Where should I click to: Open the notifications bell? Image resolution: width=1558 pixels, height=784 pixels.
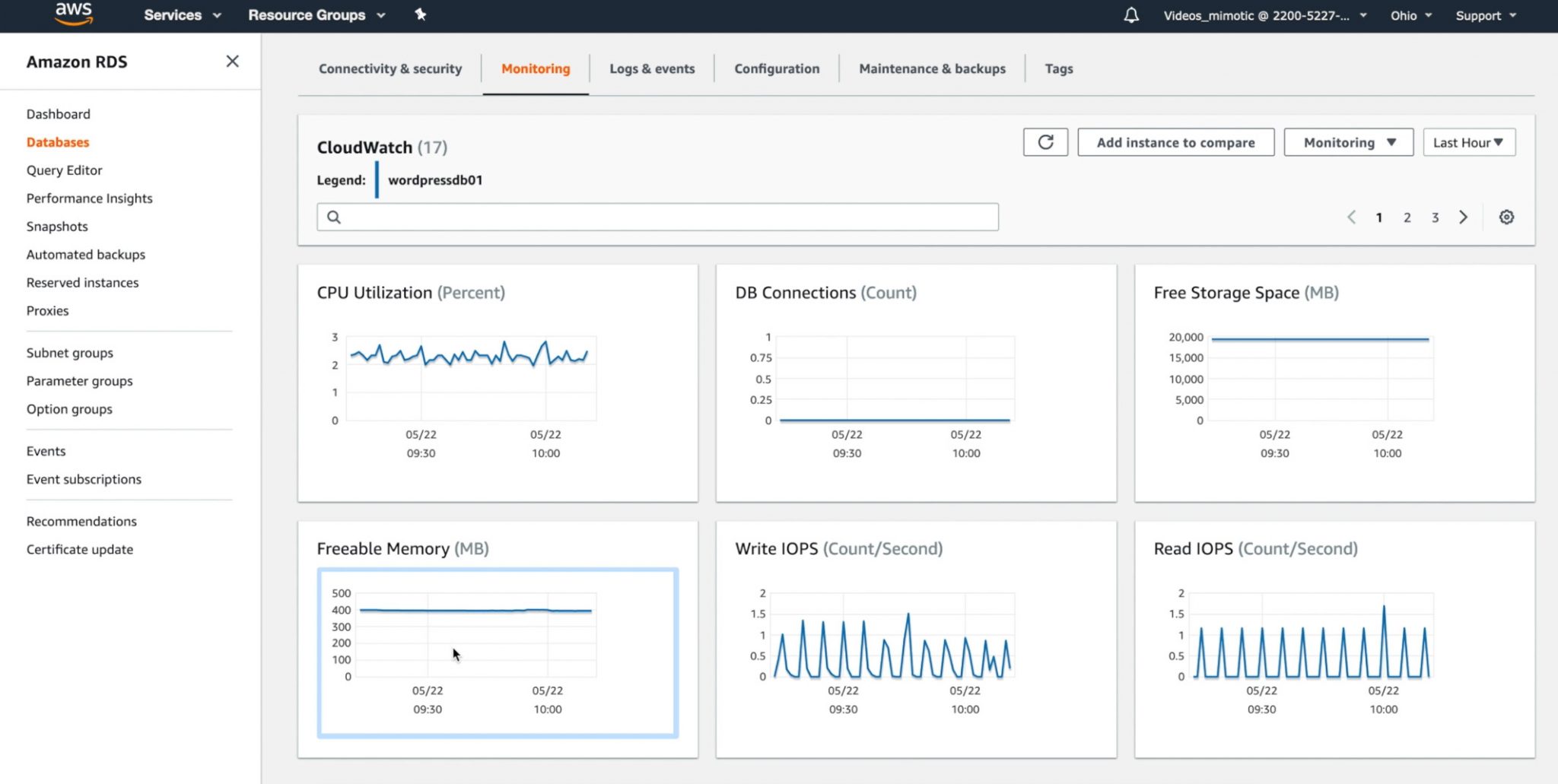tap(1131, 15)
